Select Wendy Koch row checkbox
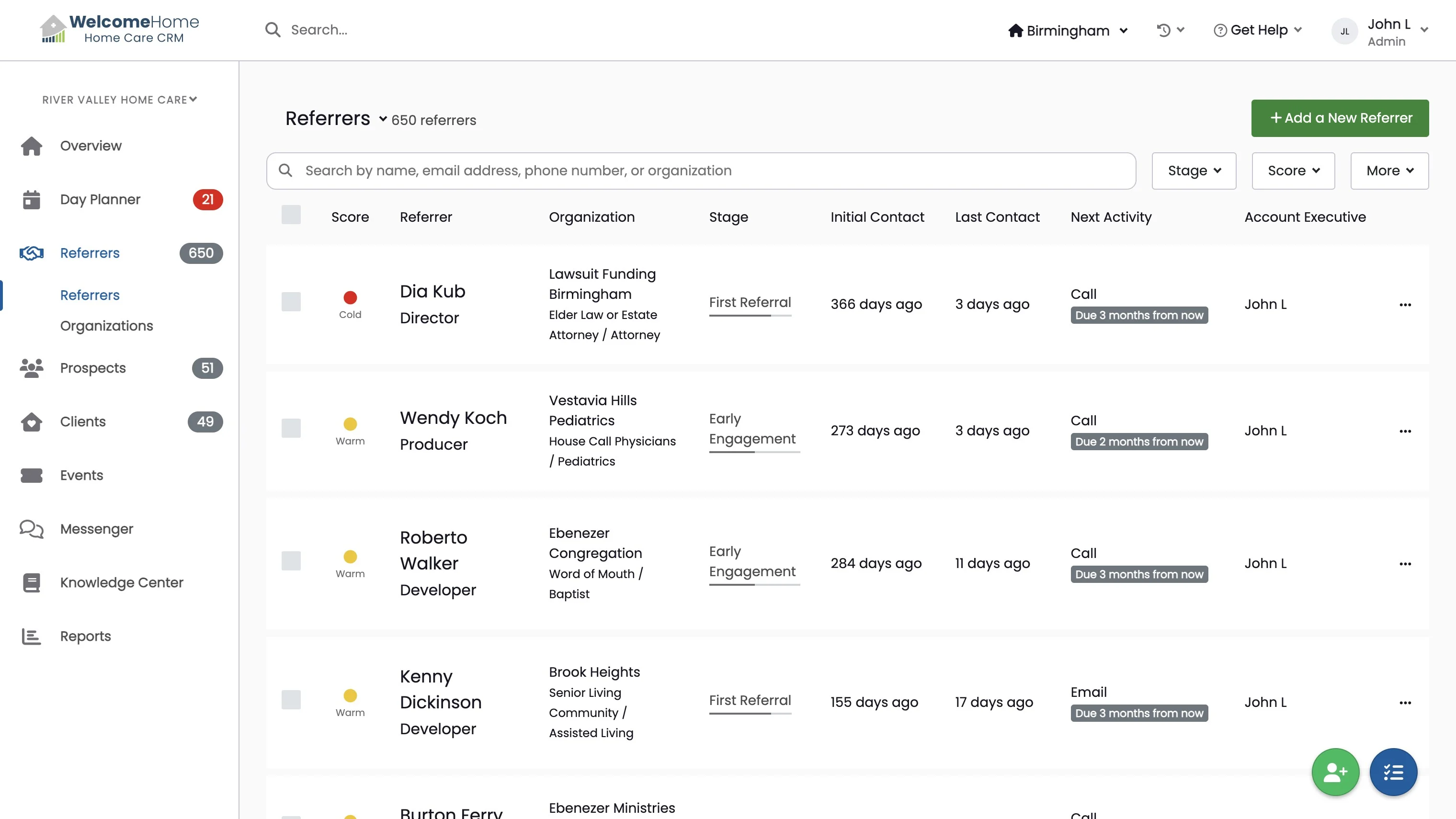The height and width of the screenshot is (819, 1456). (291, 429)
